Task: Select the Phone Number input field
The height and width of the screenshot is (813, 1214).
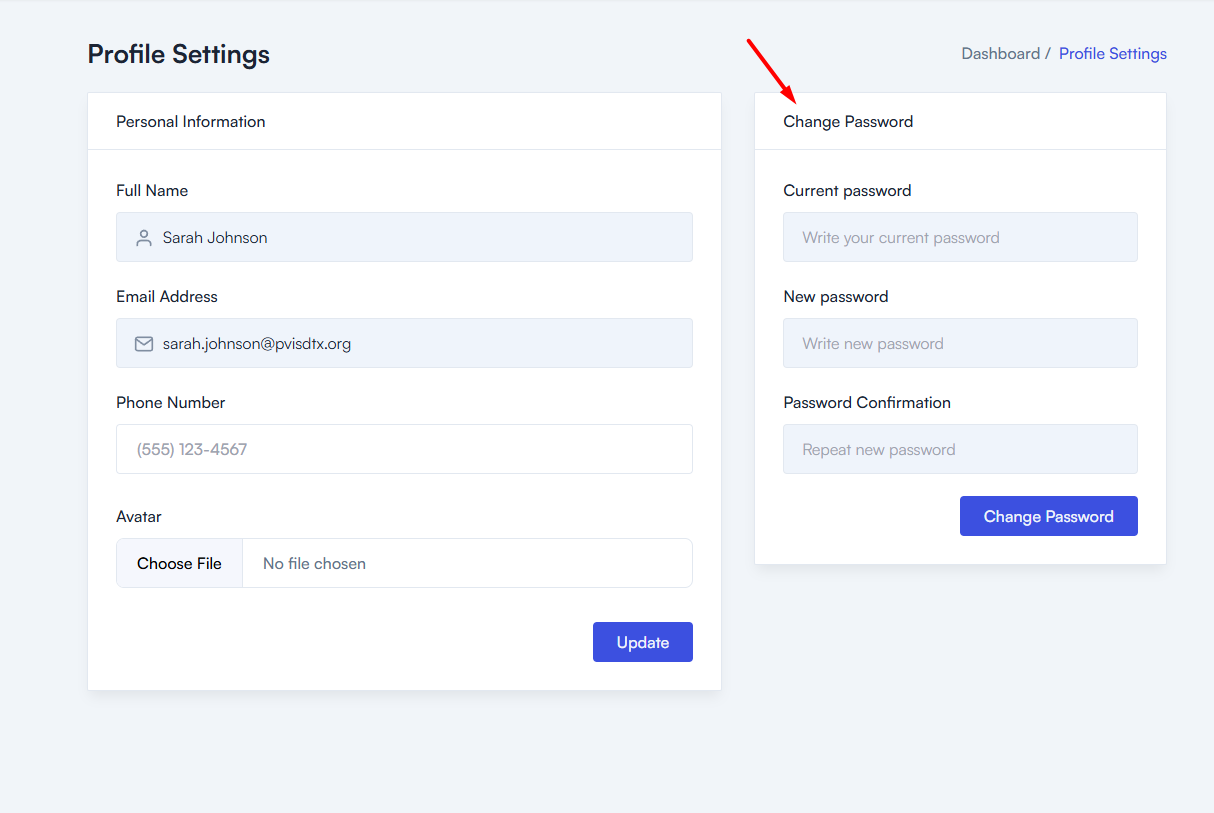Action: pyautogui.click(x=404, y=449)
